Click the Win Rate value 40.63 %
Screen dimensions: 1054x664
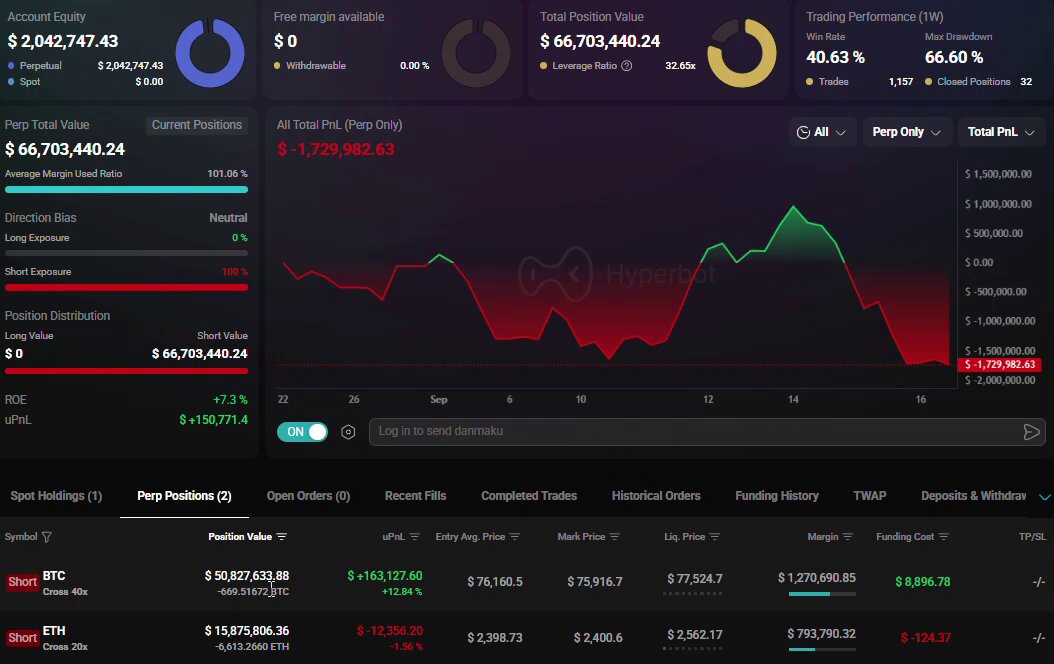pyautogui.click(x=836, y=58)
